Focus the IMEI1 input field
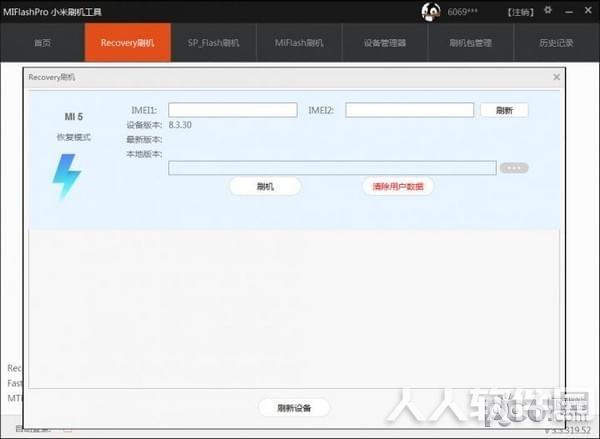 (x=233, y=110)
